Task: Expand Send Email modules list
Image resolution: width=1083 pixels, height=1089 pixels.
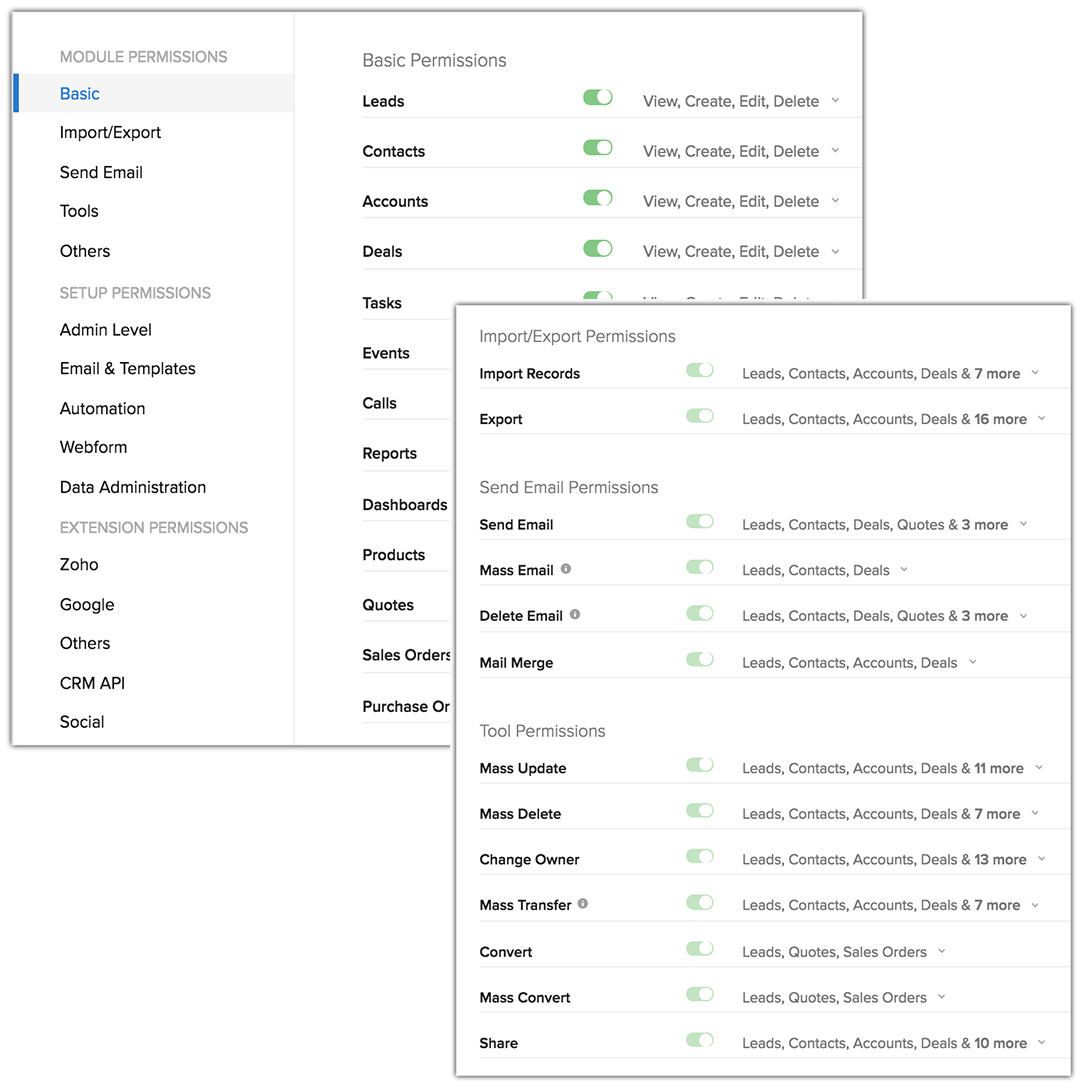Action: click(1023, 524)
